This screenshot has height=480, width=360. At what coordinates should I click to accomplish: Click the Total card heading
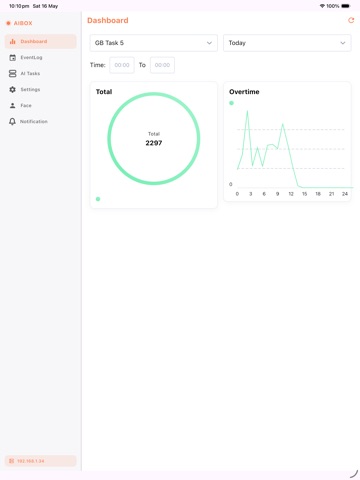tap(104, 92)
